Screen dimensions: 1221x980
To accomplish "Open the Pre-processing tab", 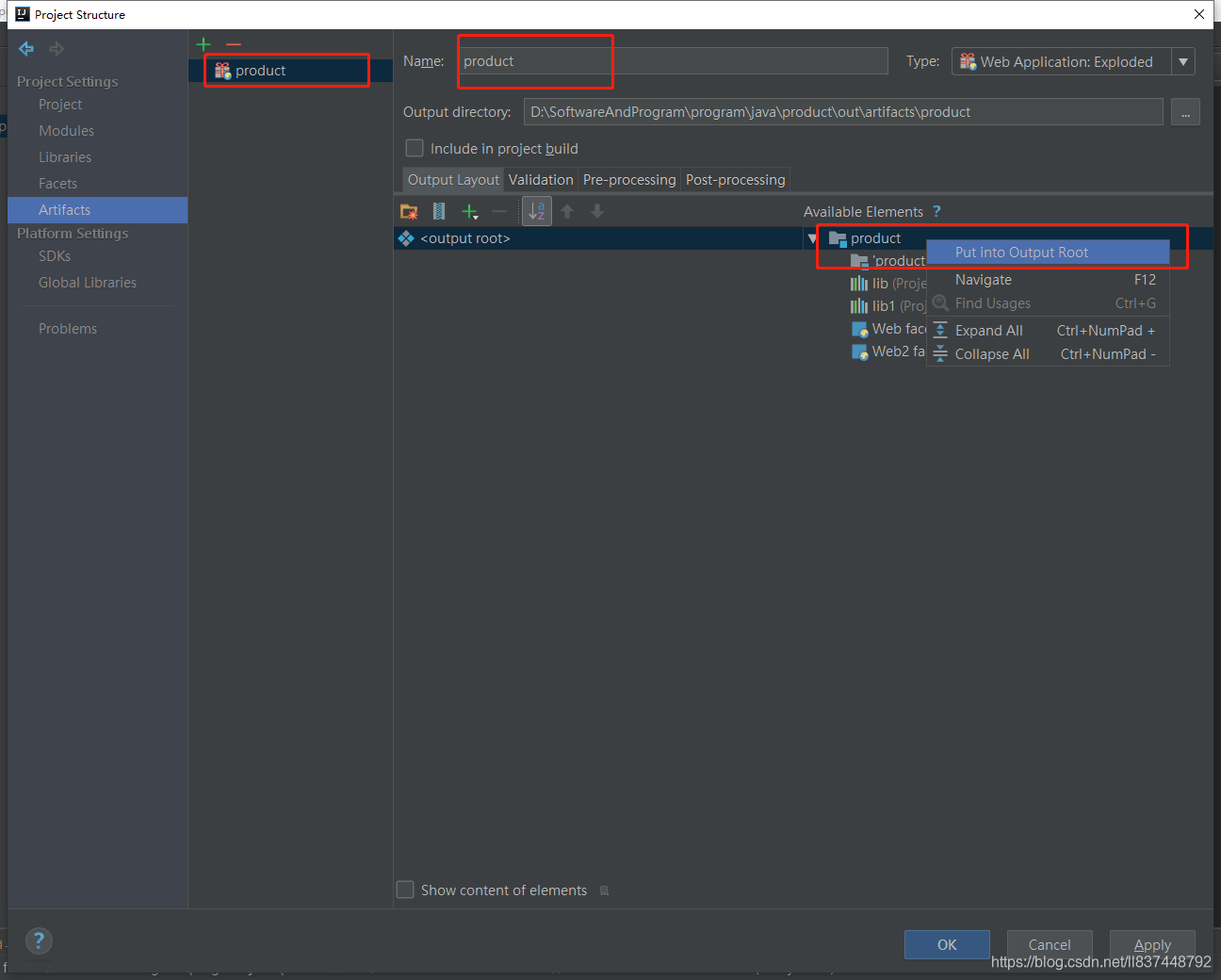I will point(629,180).
